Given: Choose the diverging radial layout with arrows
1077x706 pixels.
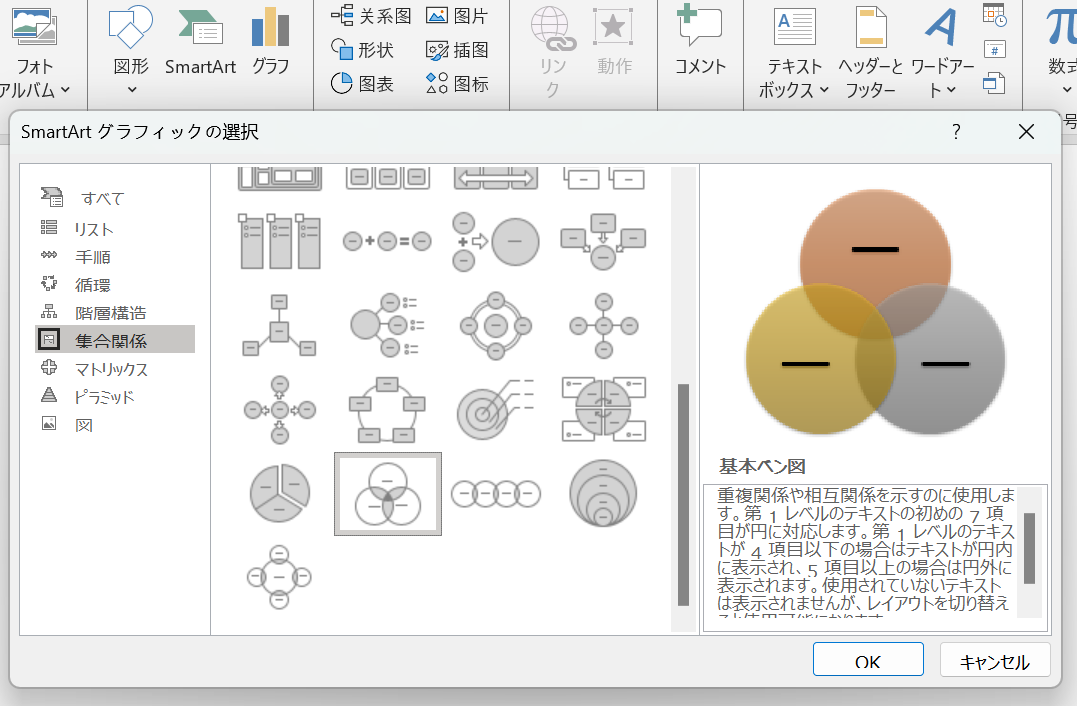Looking at the screenshot, I should (x=280, y=410).
